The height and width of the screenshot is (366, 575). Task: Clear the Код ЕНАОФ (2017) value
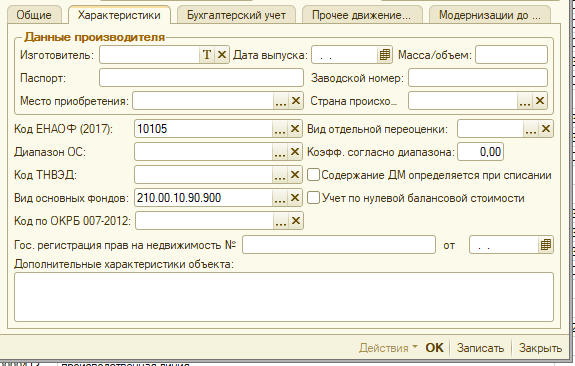(x=295, y=129)
